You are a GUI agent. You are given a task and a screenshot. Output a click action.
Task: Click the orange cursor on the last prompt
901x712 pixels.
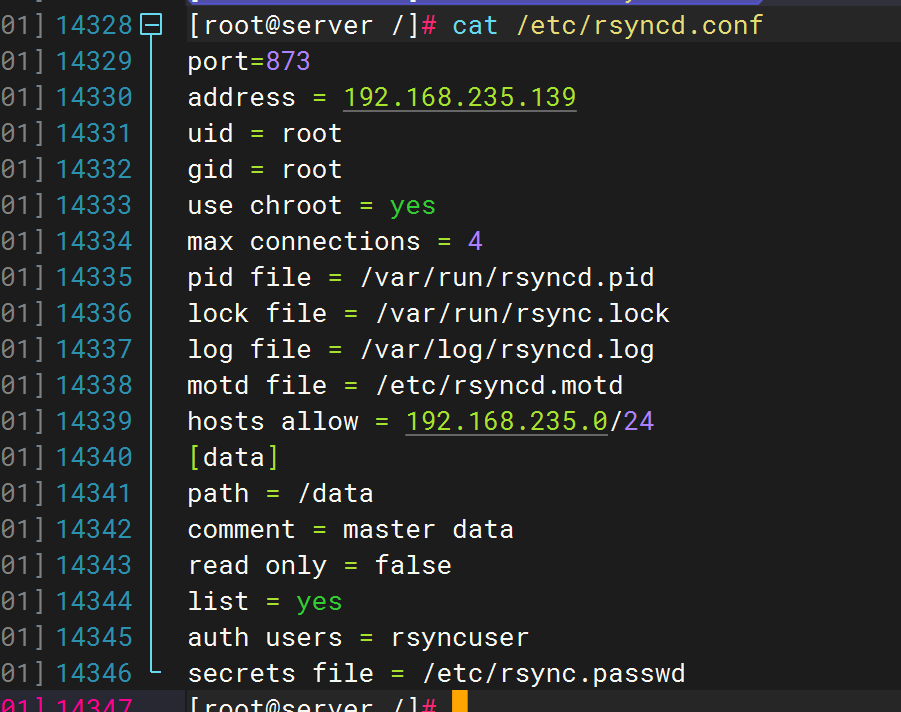(460, 702)
